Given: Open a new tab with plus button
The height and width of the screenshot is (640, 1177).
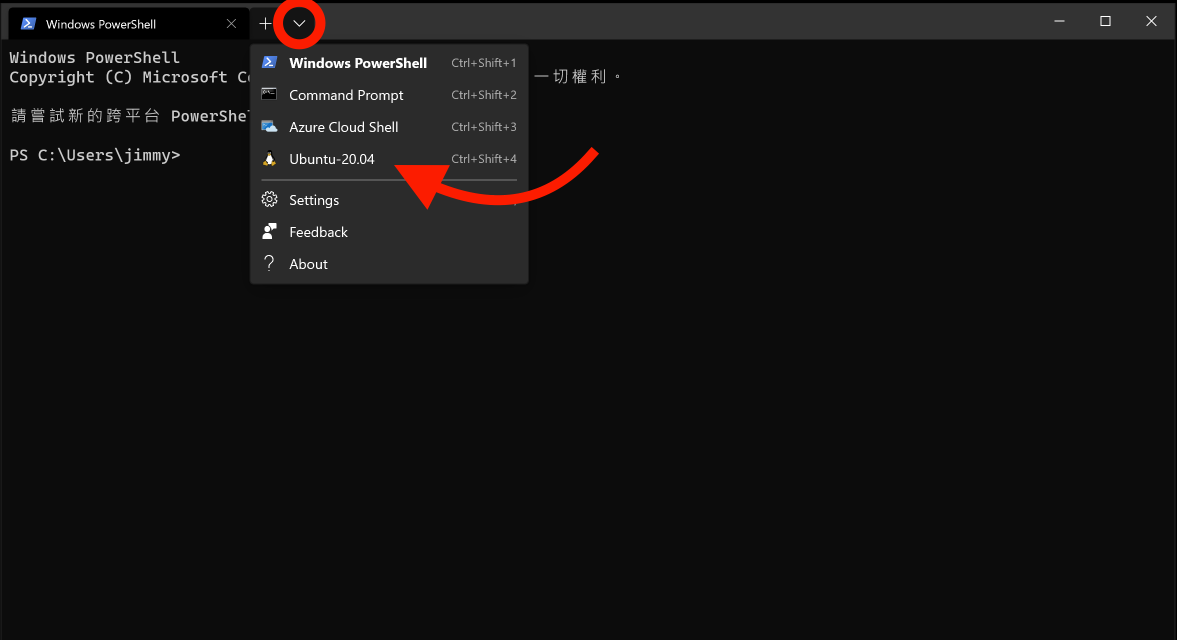Looking at the screenshot, I should [265, 23].
